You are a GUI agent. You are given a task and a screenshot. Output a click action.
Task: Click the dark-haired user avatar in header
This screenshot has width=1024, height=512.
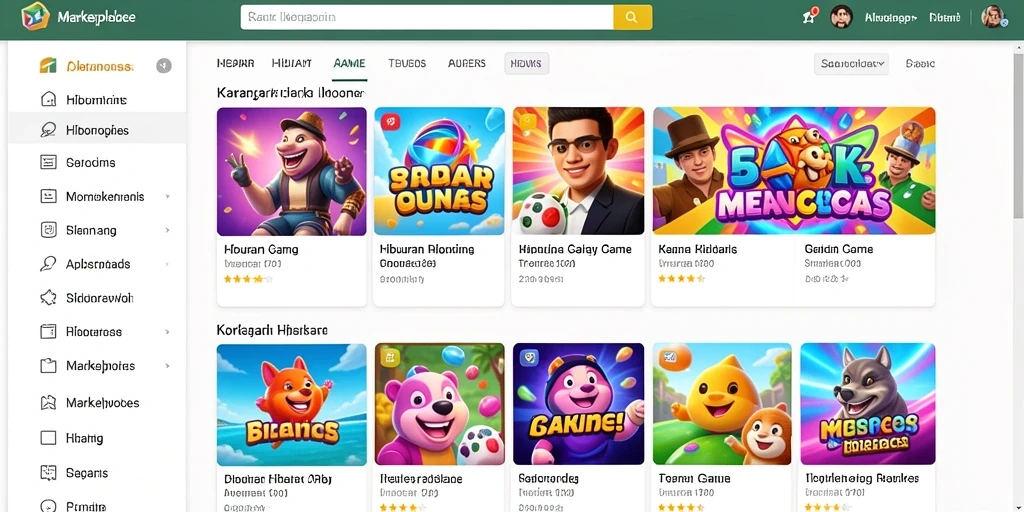[841, 17]
